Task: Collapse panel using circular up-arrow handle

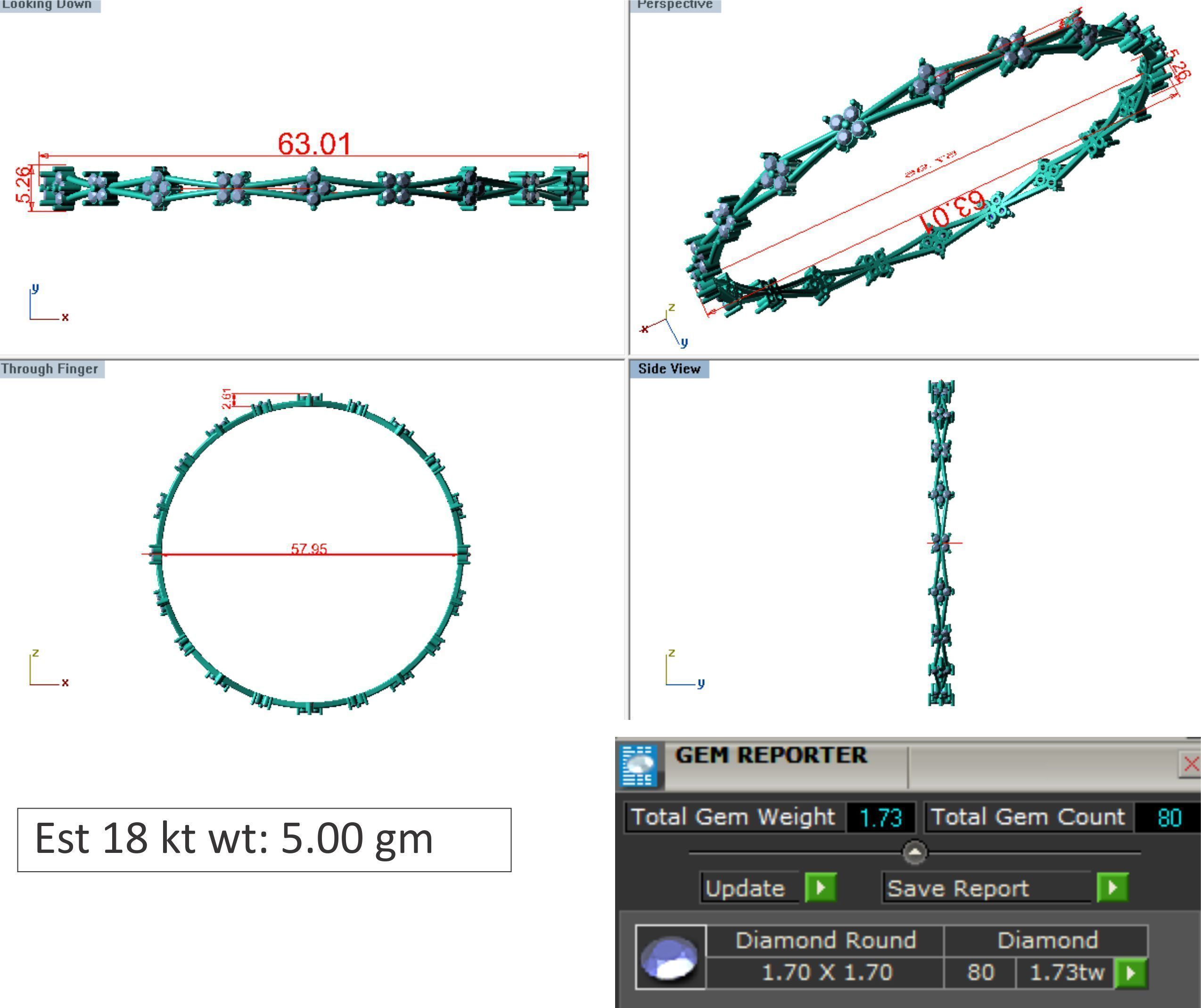Action: [x=914, y=852]
